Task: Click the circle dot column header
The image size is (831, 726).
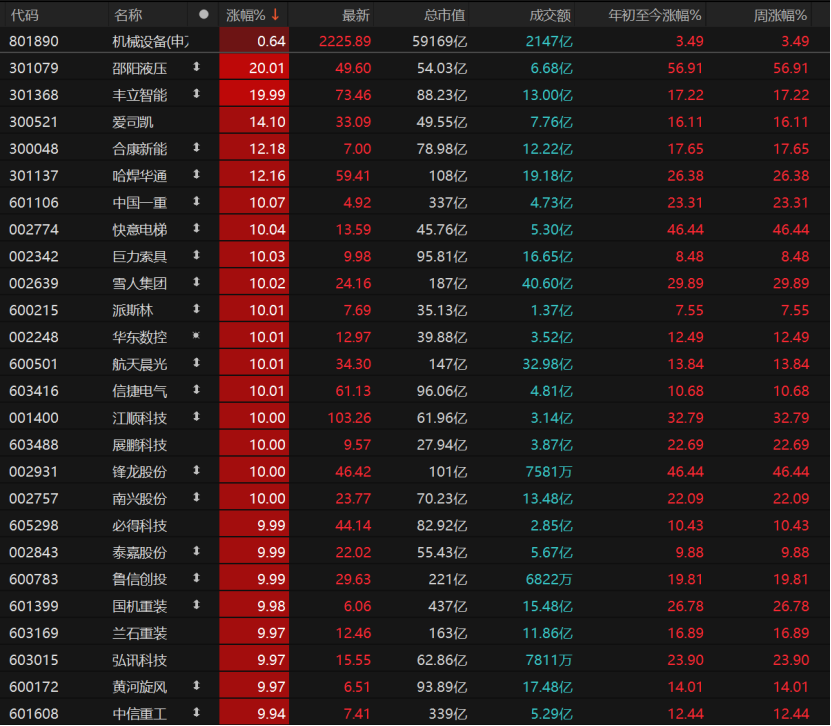Action: pyautogui.click(x=204, y=15)
